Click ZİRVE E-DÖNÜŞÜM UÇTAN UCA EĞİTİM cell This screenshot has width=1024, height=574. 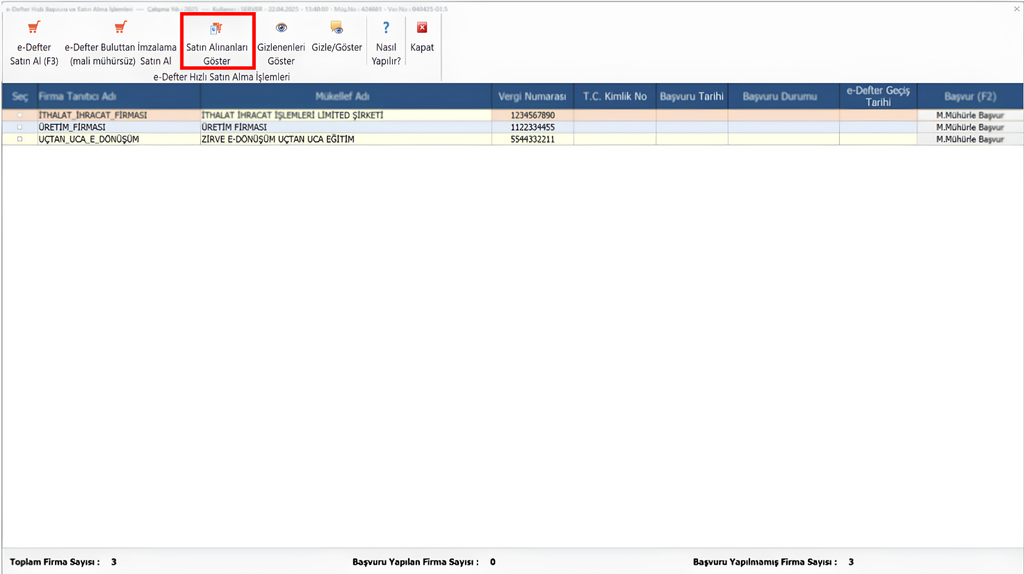tap(346, 139)
